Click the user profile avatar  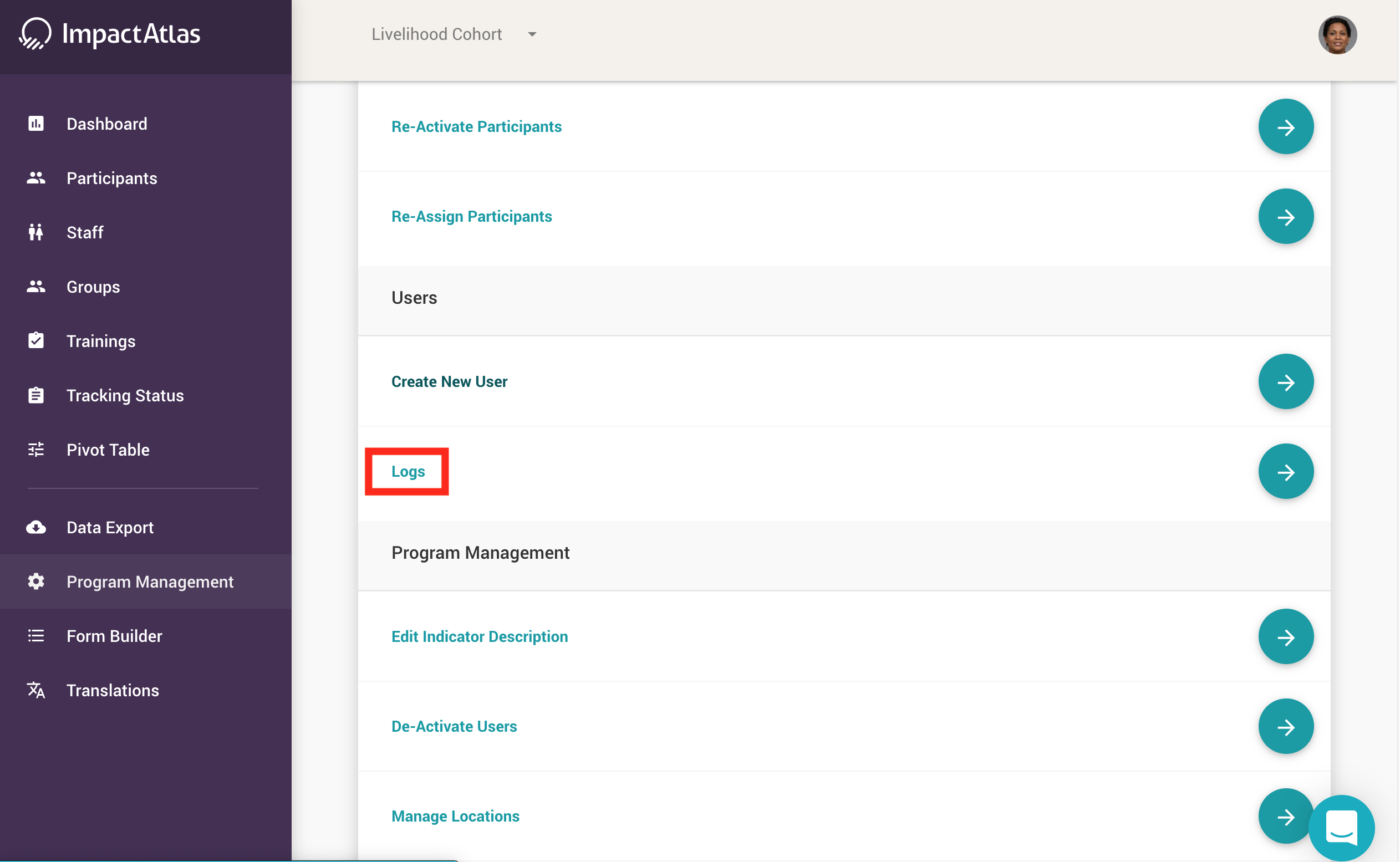(1337, 35)
